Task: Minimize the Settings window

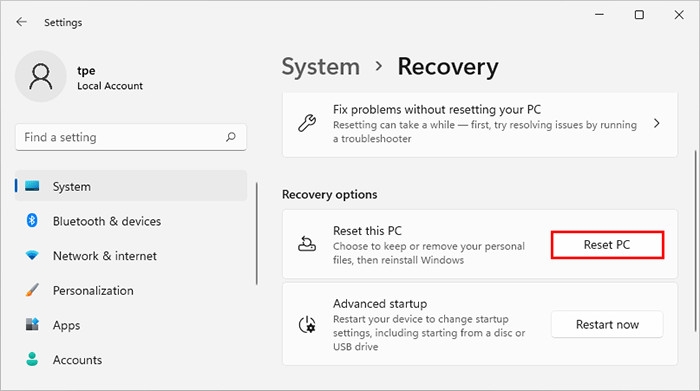Action: tap(600, 15)
